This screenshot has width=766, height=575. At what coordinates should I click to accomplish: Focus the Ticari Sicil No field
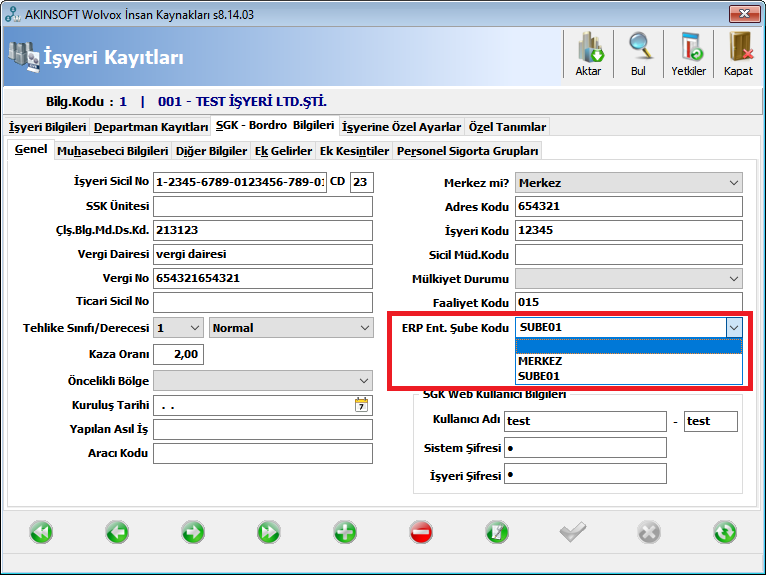(x=263, y=302)
